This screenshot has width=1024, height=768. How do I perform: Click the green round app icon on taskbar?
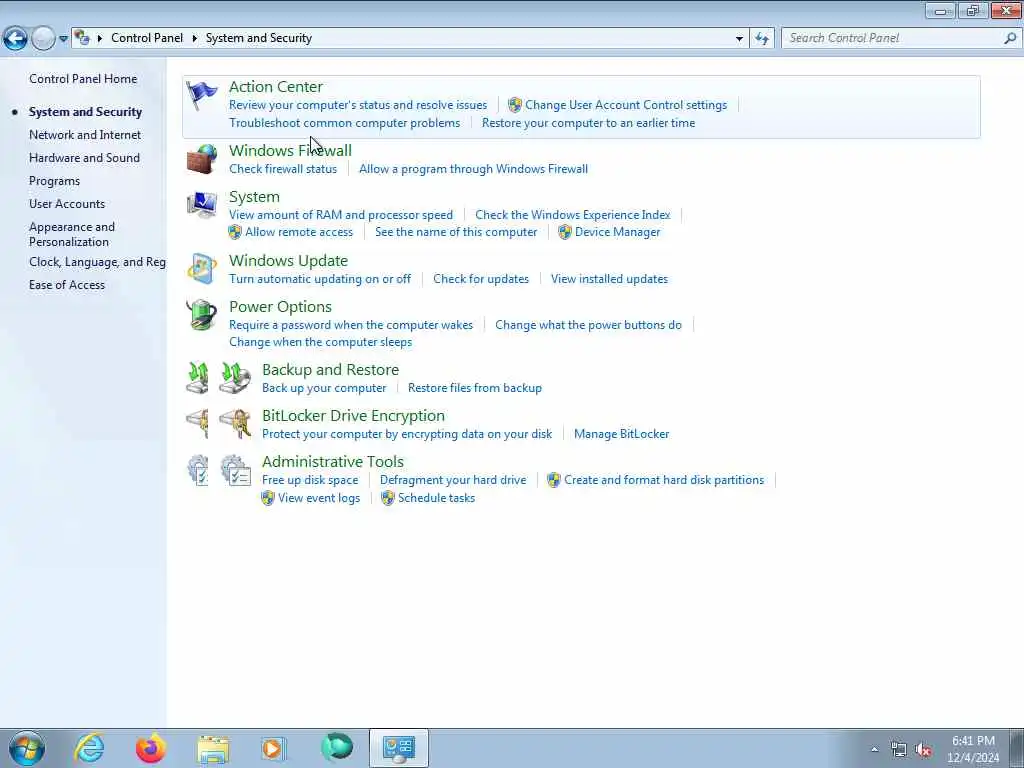(337, 748)
